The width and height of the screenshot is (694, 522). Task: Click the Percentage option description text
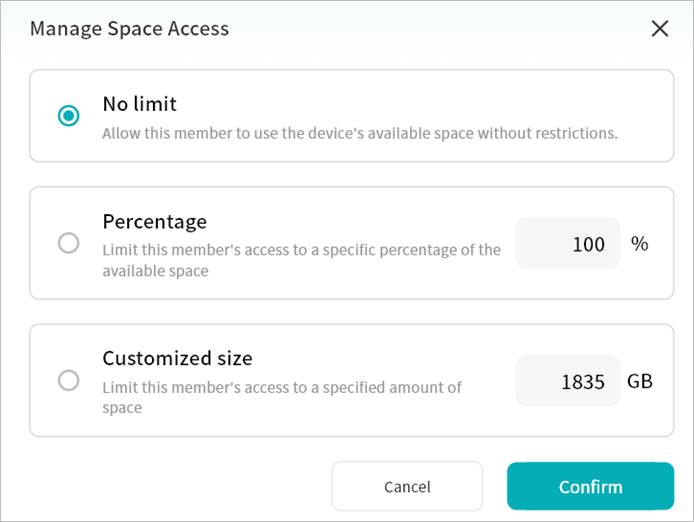(301, 260)
